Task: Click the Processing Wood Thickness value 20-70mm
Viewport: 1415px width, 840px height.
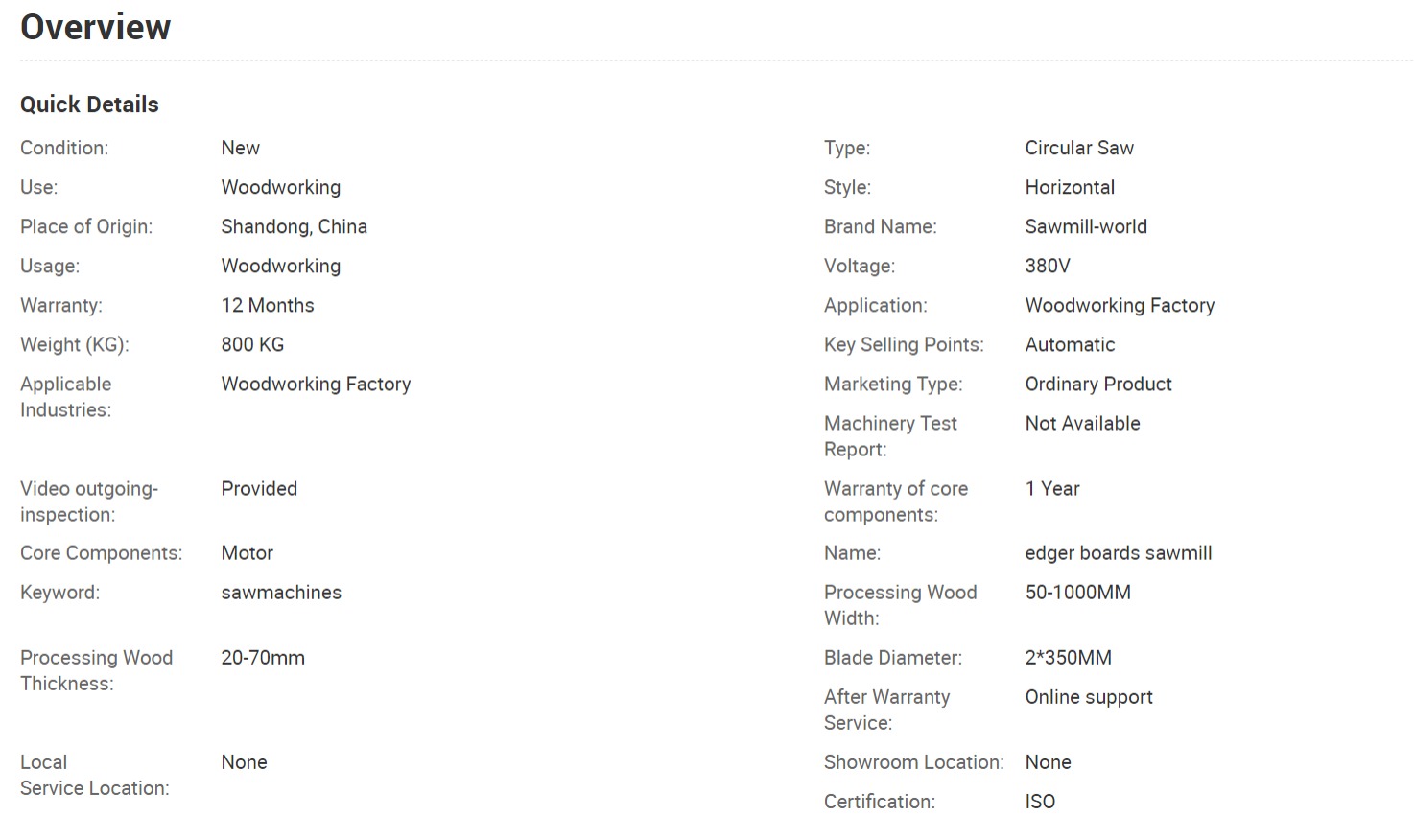Action: coord(263,658)
